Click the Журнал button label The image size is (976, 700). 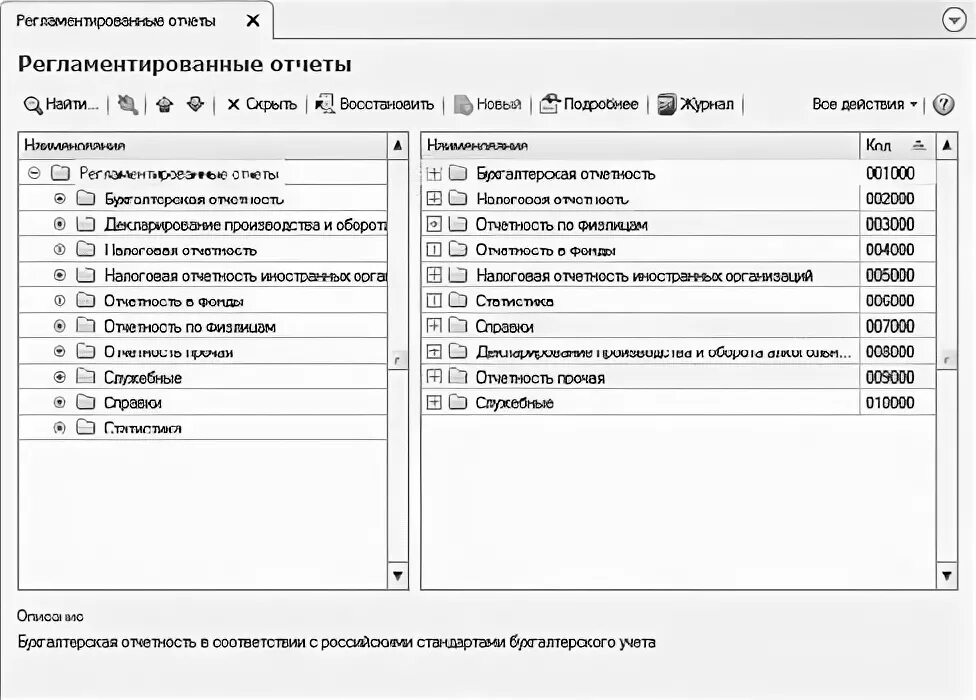pos(706,104)
